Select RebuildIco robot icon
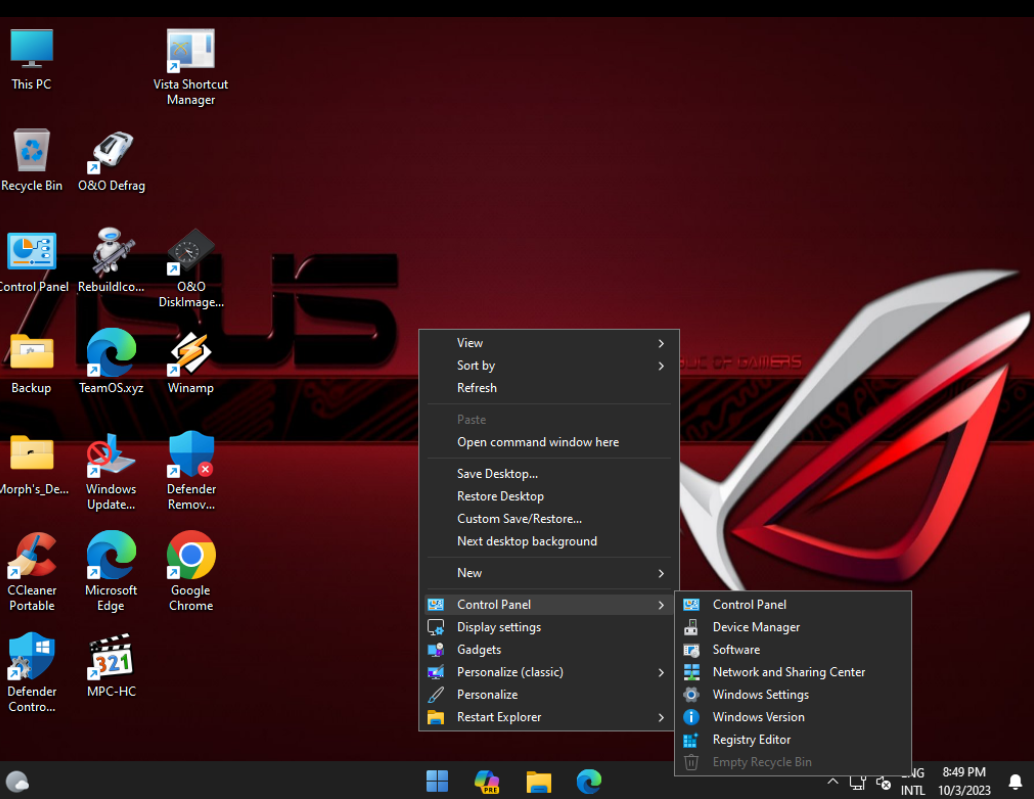 (111, 261)
